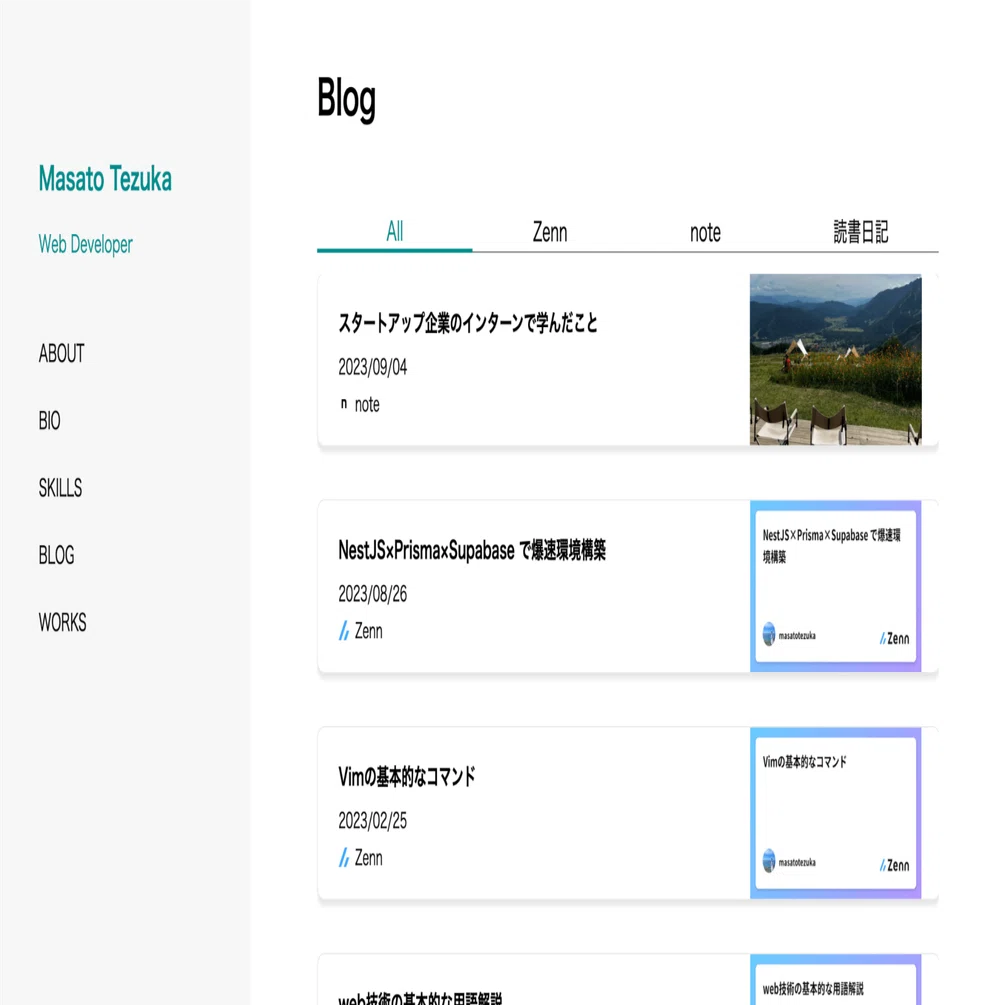
Task: Open the 読書日記 tab
Action: point(861,232)
